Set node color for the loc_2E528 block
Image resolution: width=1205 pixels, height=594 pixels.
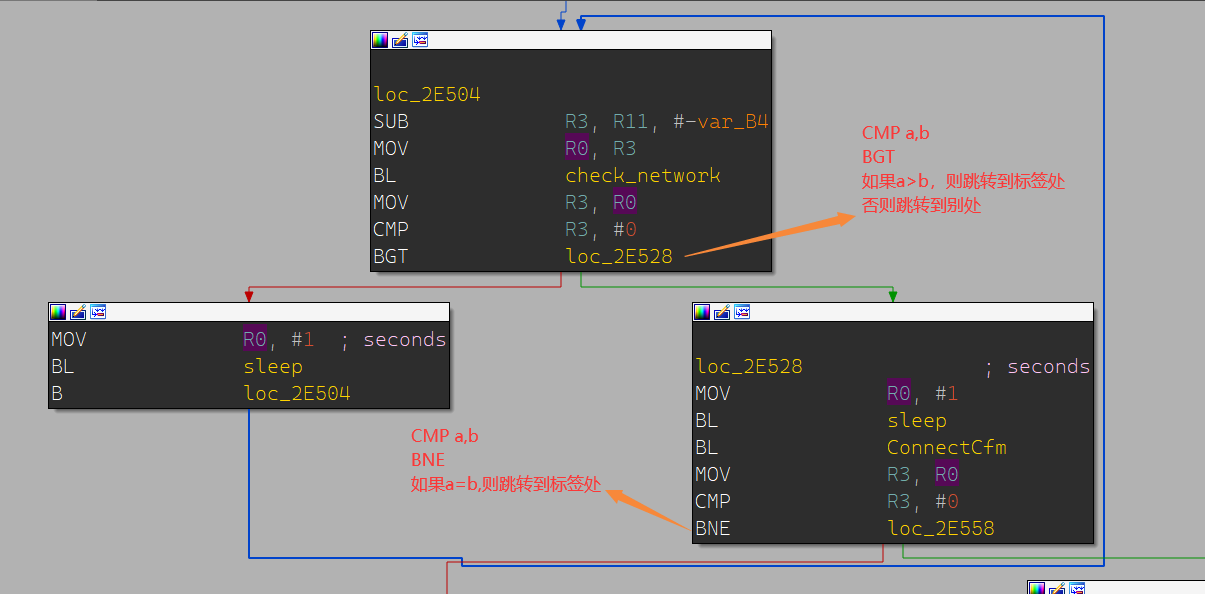702,312
